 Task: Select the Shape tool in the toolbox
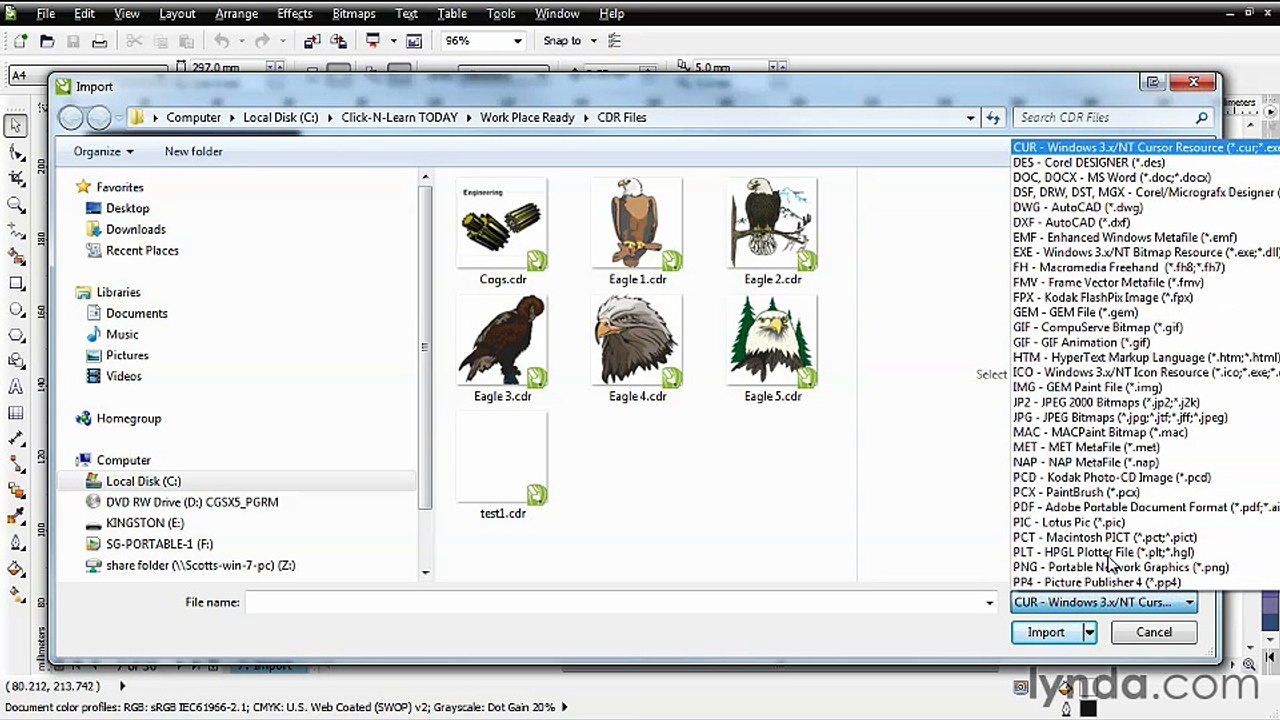click(15, 152)
